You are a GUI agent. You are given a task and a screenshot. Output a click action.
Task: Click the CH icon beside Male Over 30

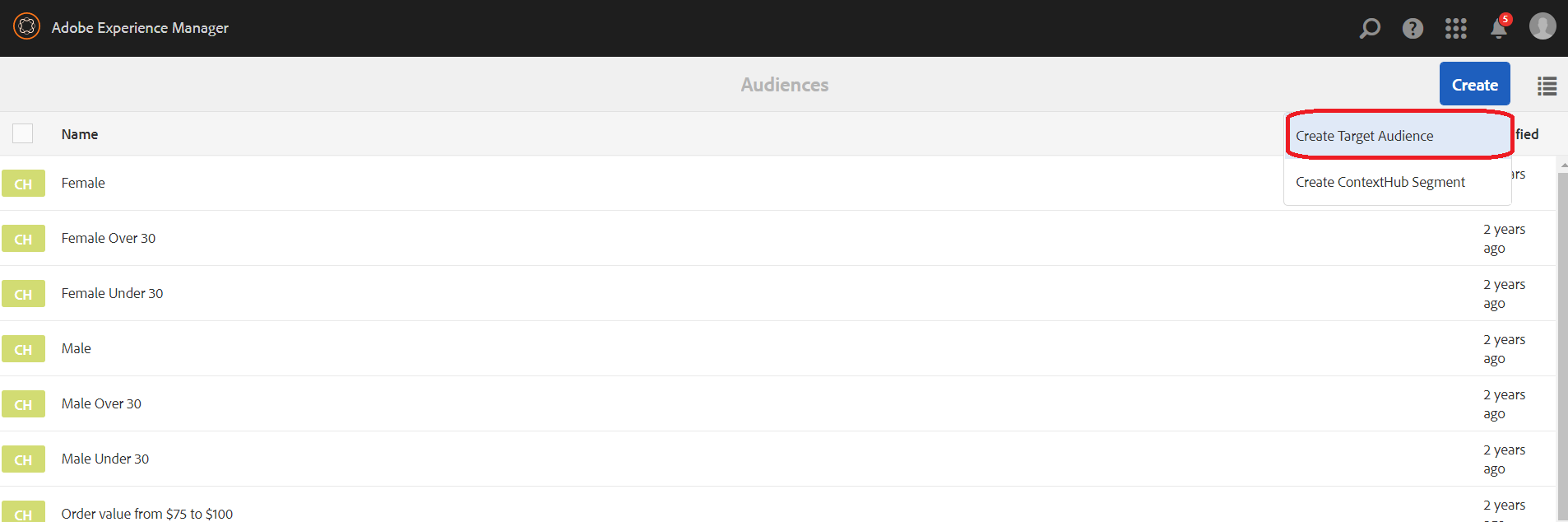click(x=23, y=404)
